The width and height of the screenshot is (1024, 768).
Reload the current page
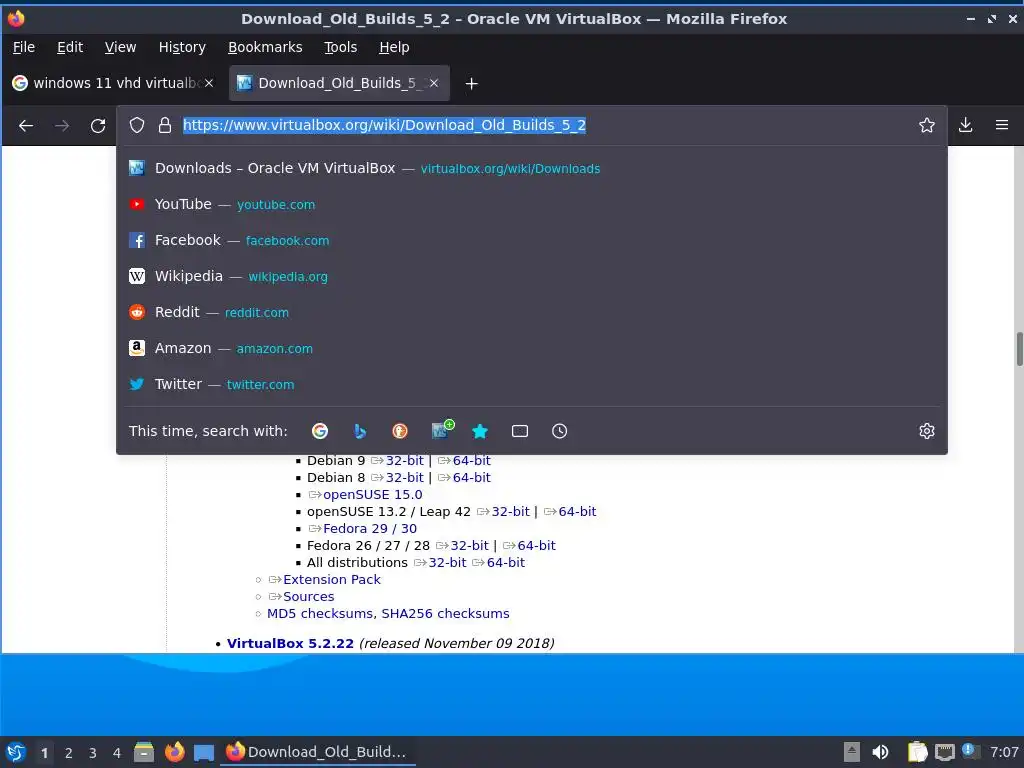point(98,125)
